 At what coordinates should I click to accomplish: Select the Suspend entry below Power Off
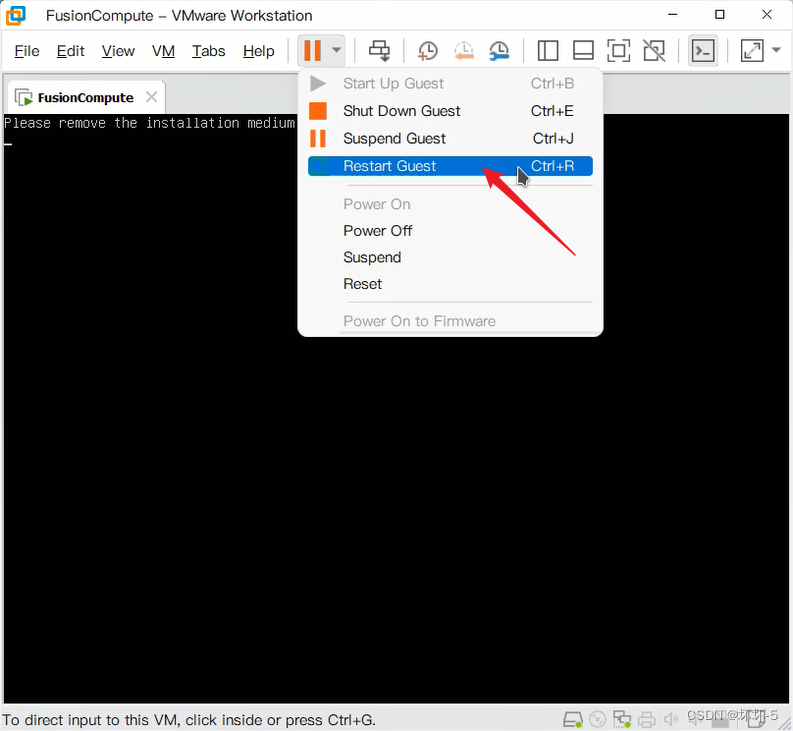450,257
